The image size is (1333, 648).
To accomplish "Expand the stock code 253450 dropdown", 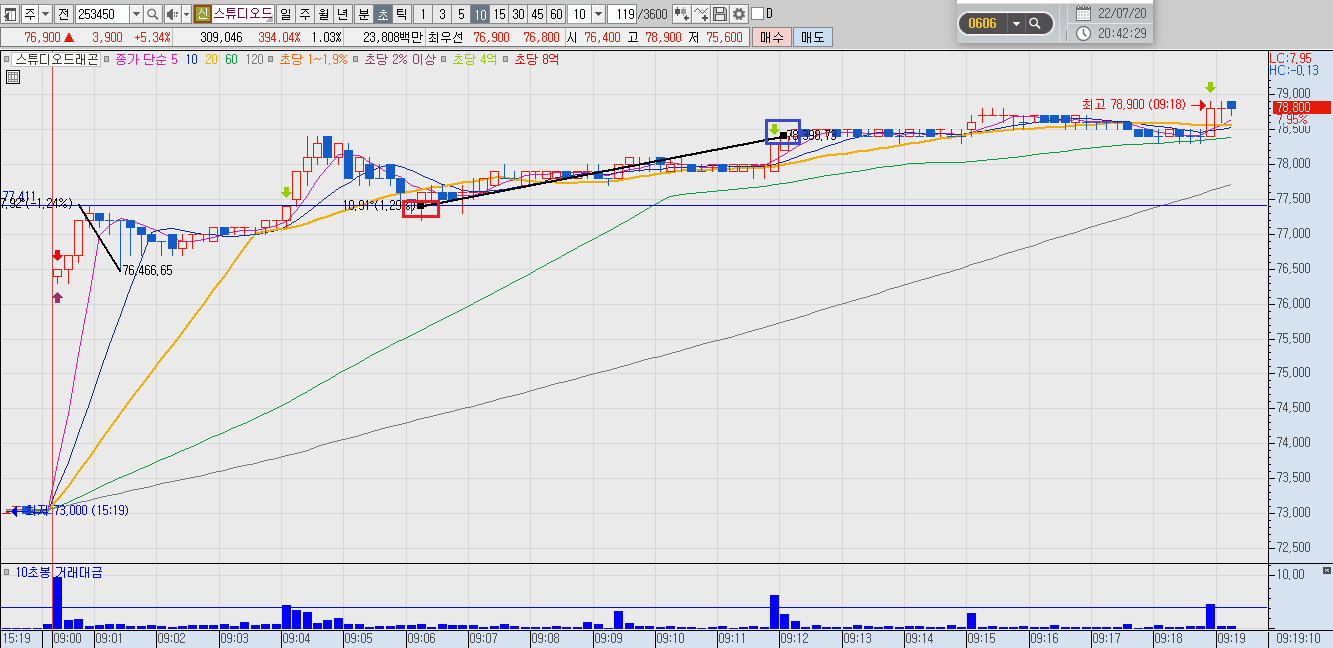I will 134,14.
